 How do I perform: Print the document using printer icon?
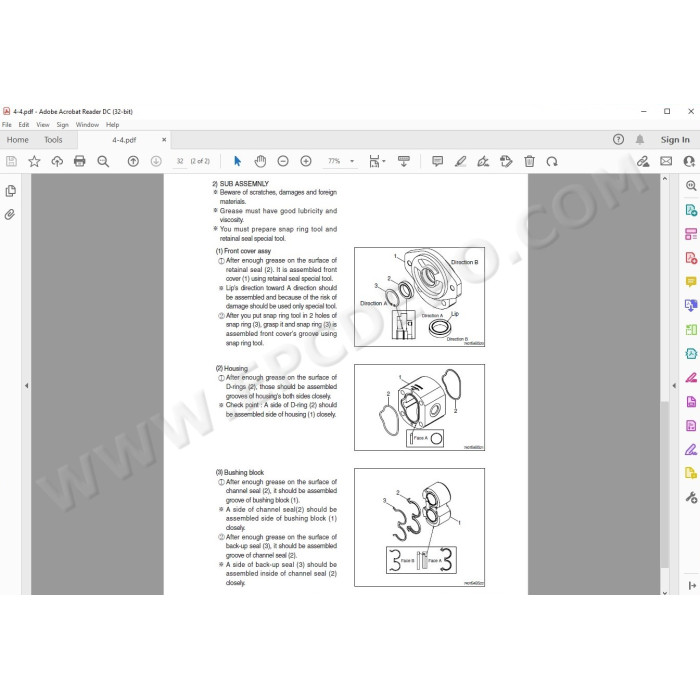(79, 161)
